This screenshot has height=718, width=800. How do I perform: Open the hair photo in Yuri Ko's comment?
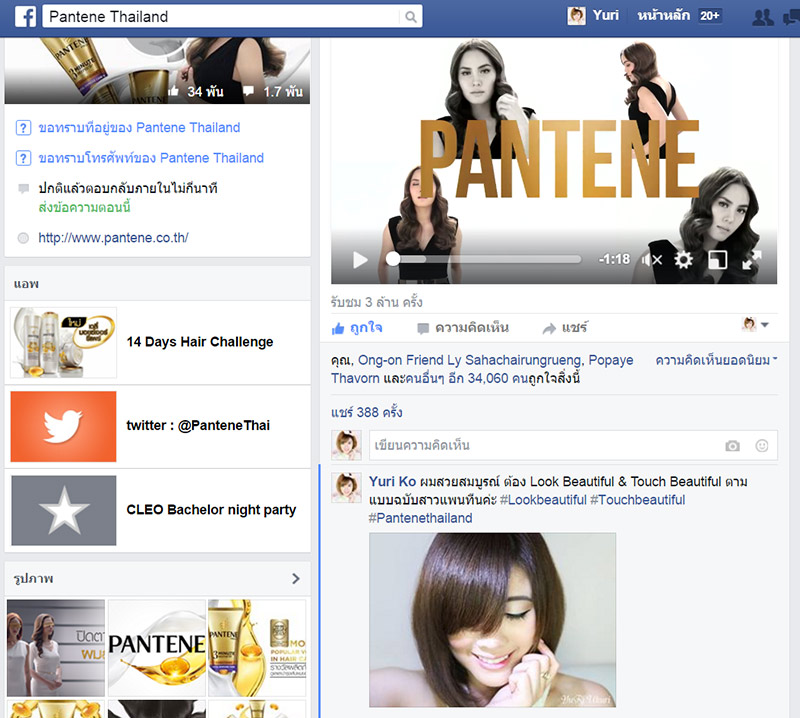click(492, 620)
